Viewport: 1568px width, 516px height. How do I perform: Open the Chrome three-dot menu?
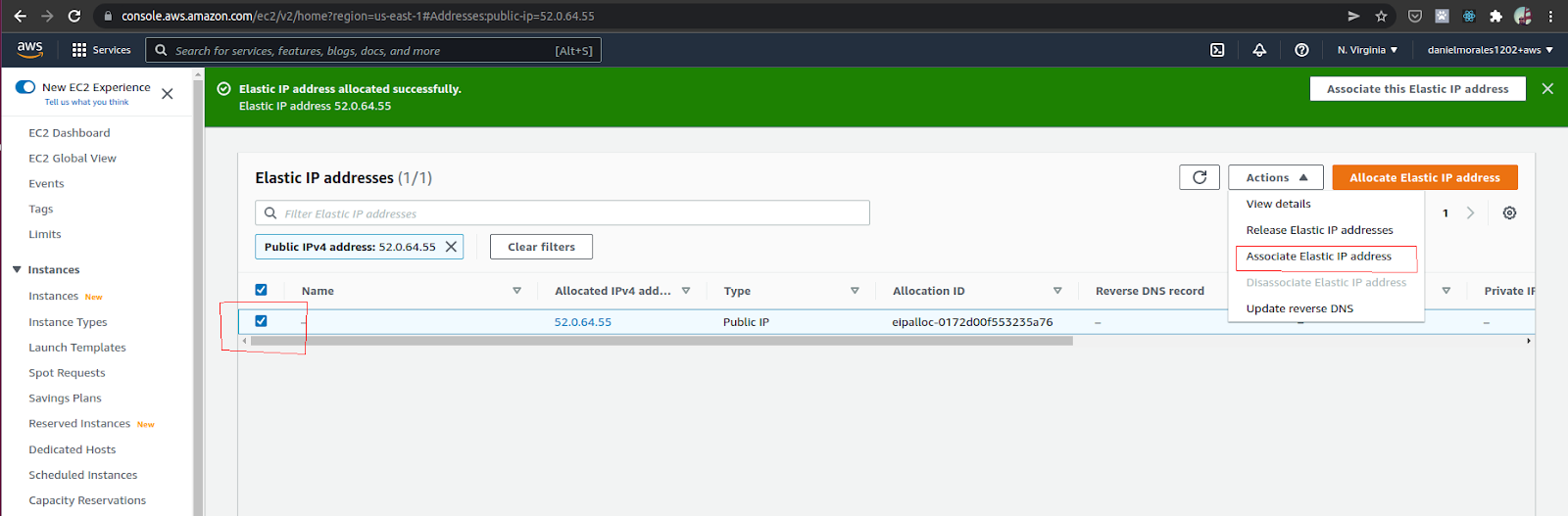click(1550, 16)
